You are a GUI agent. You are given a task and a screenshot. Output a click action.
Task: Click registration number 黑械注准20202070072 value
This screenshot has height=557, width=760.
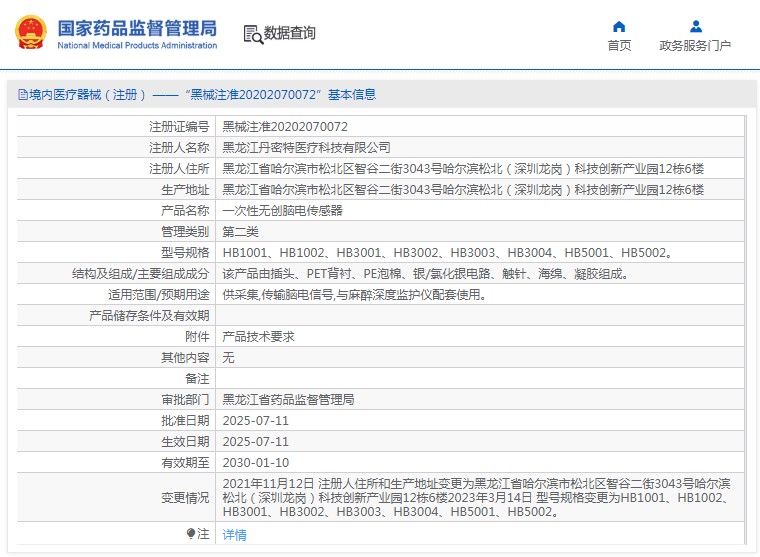pyautogui.click(x=285, y=127)
